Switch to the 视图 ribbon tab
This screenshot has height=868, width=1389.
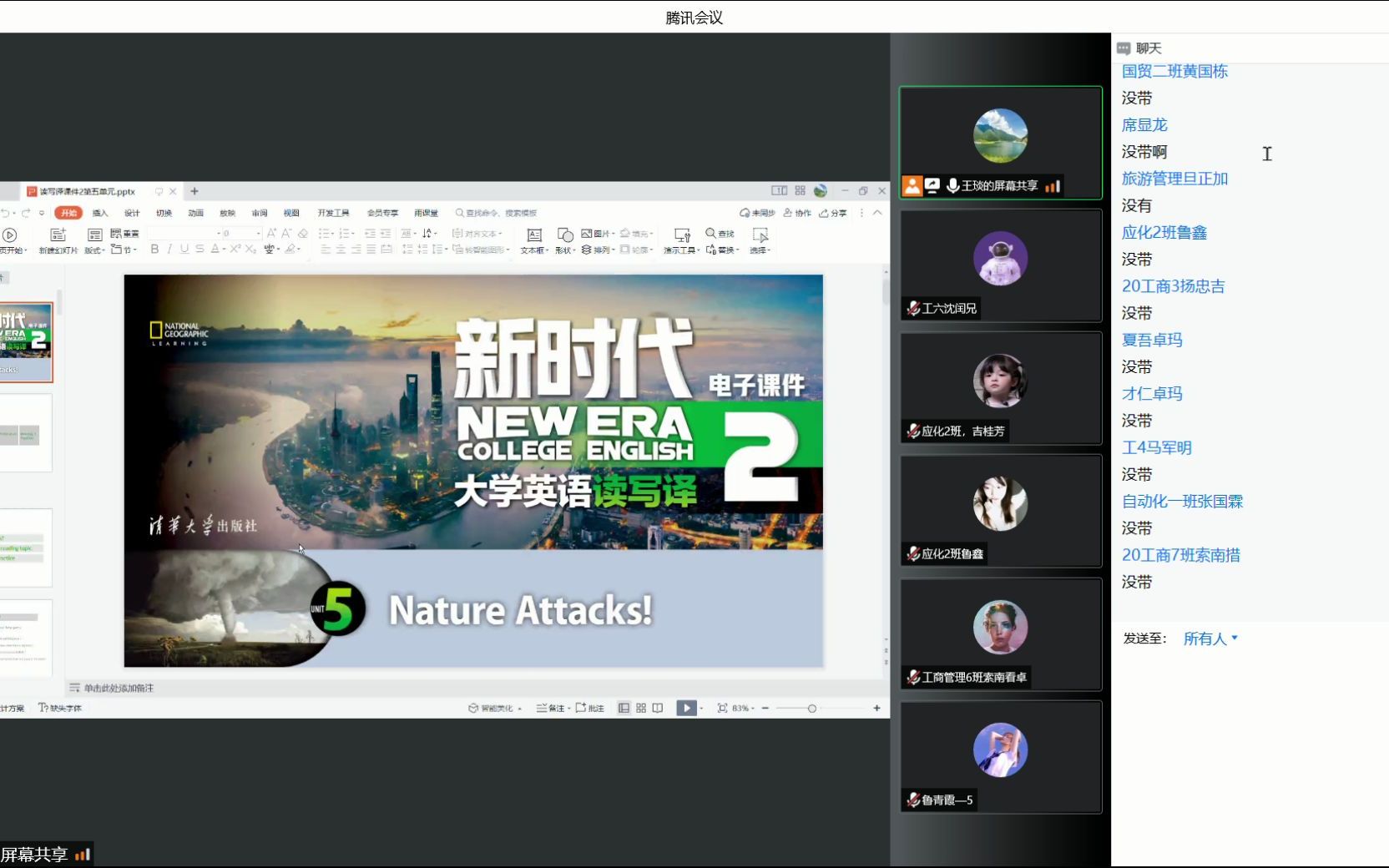coord(290,213)
